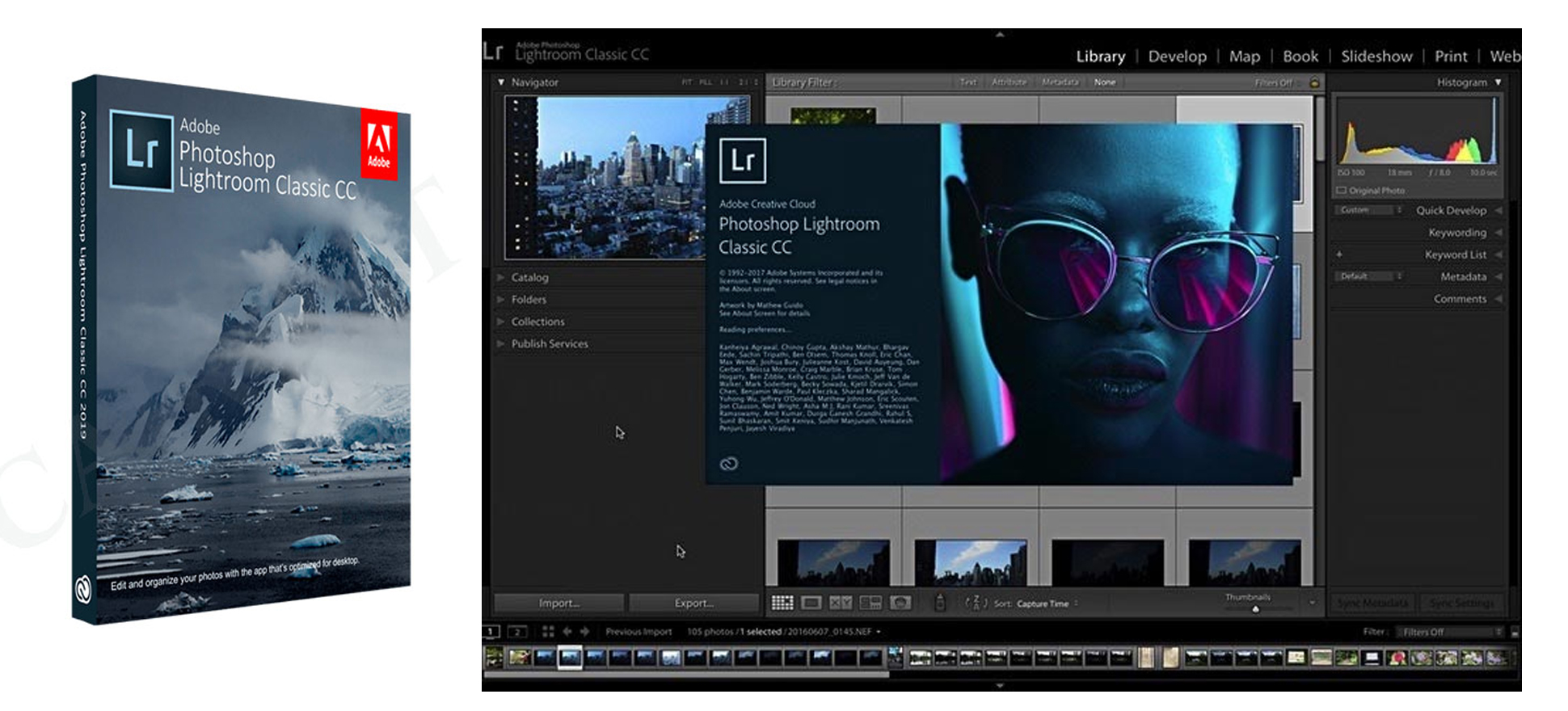The image size is (1568, 711).
Task: Select main window display button 1
Action: coord(491,632)
